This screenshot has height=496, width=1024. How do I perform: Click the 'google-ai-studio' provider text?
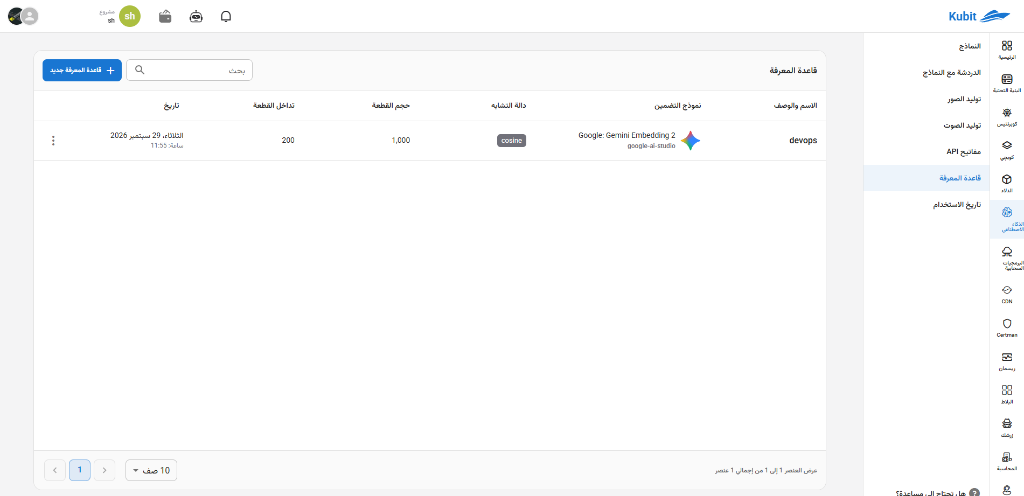pyautogui.click(x=651, y=146)
